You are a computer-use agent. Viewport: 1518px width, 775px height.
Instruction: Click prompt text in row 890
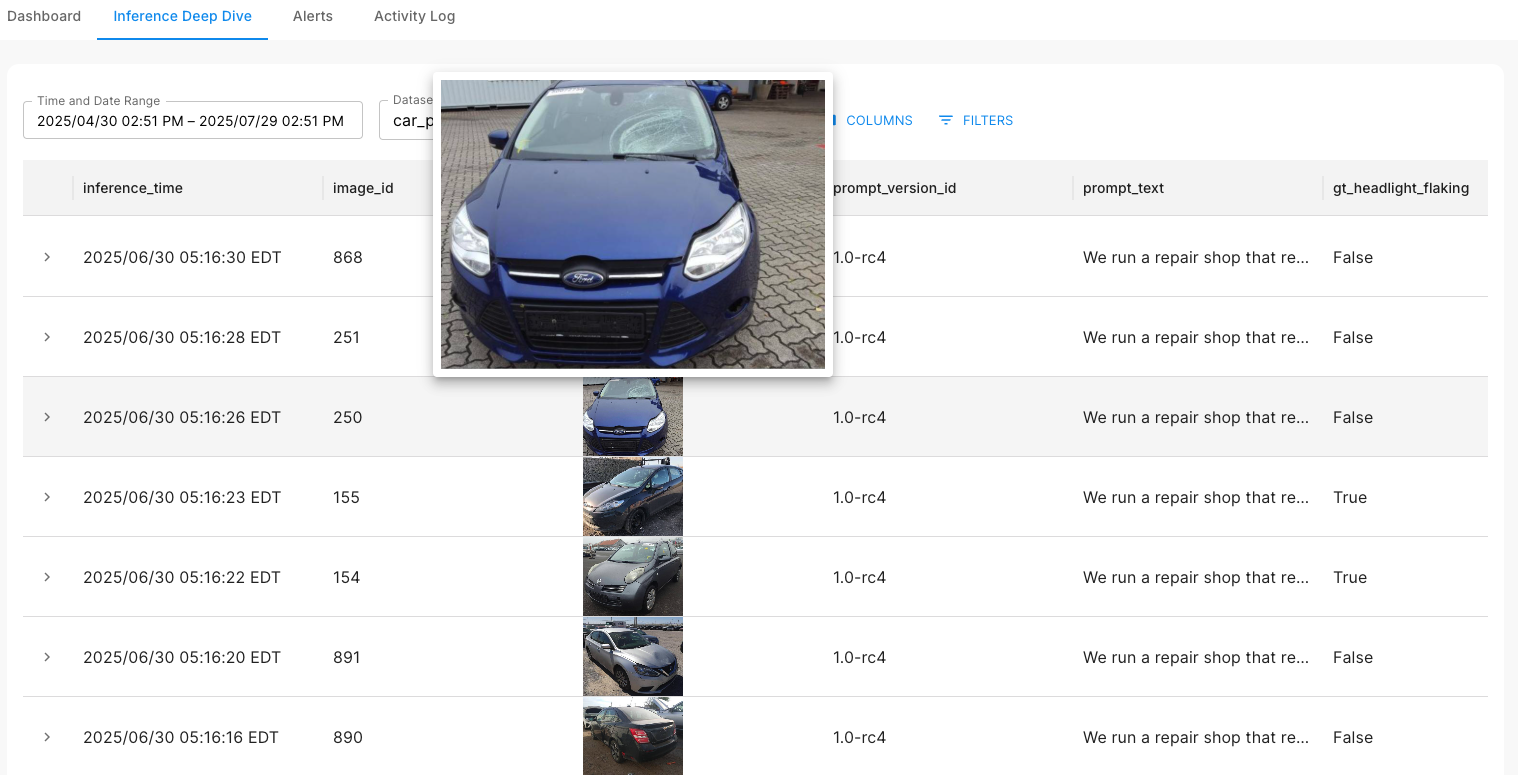[x=1196, y=737]
